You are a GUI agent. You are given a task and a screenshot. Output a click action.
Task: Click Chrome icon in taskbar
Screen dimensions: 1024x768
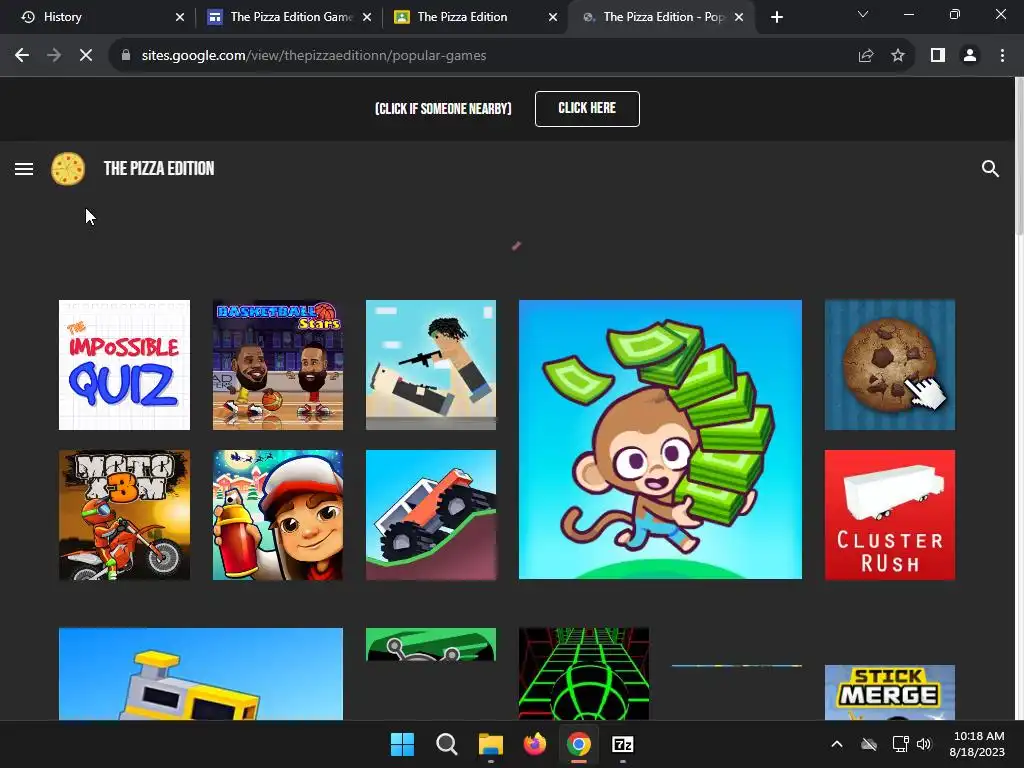coord(579,744)
